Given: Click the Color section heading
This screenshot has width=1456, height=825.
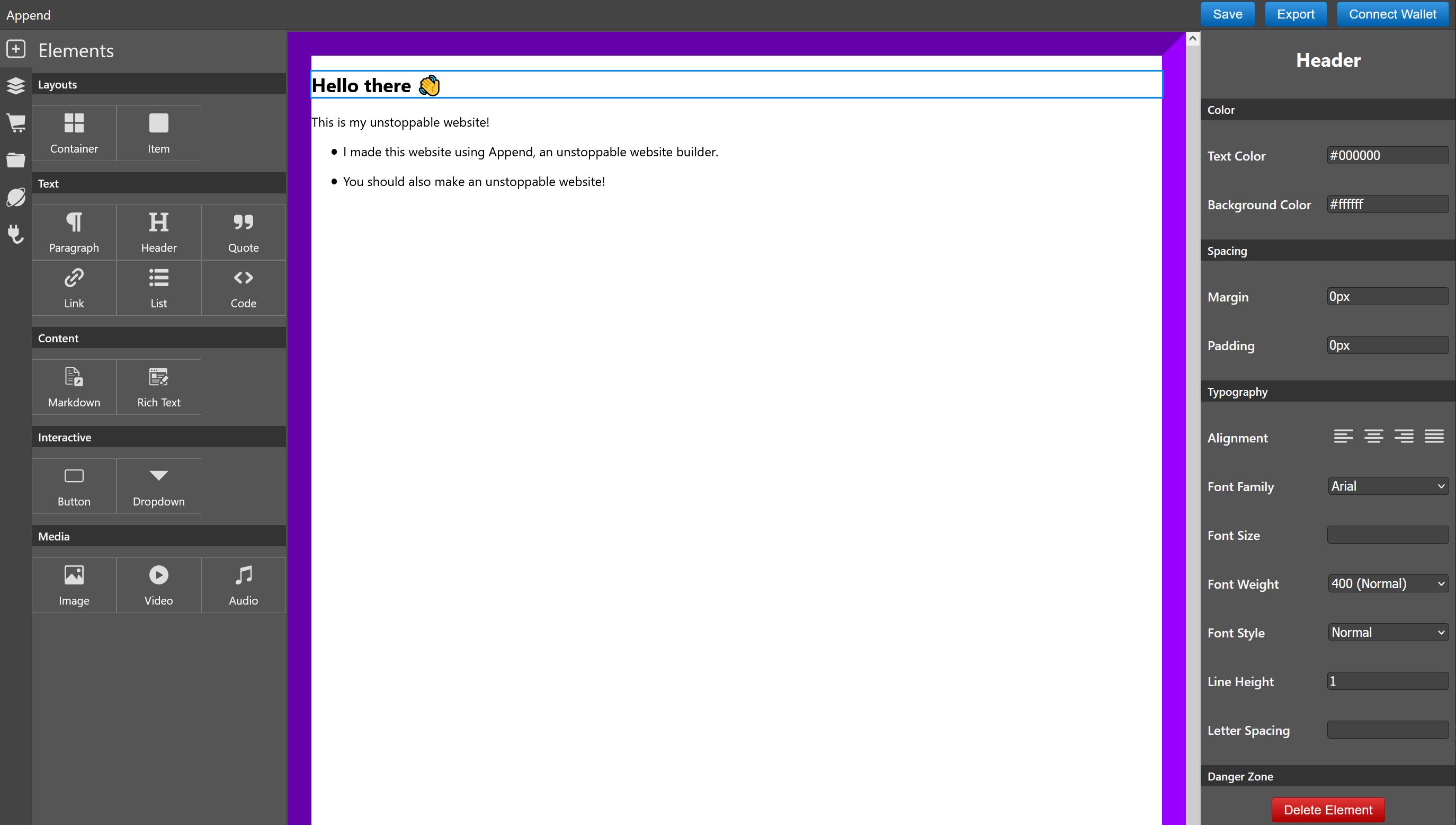Looking at the screenshot, I should [1328, 109].
